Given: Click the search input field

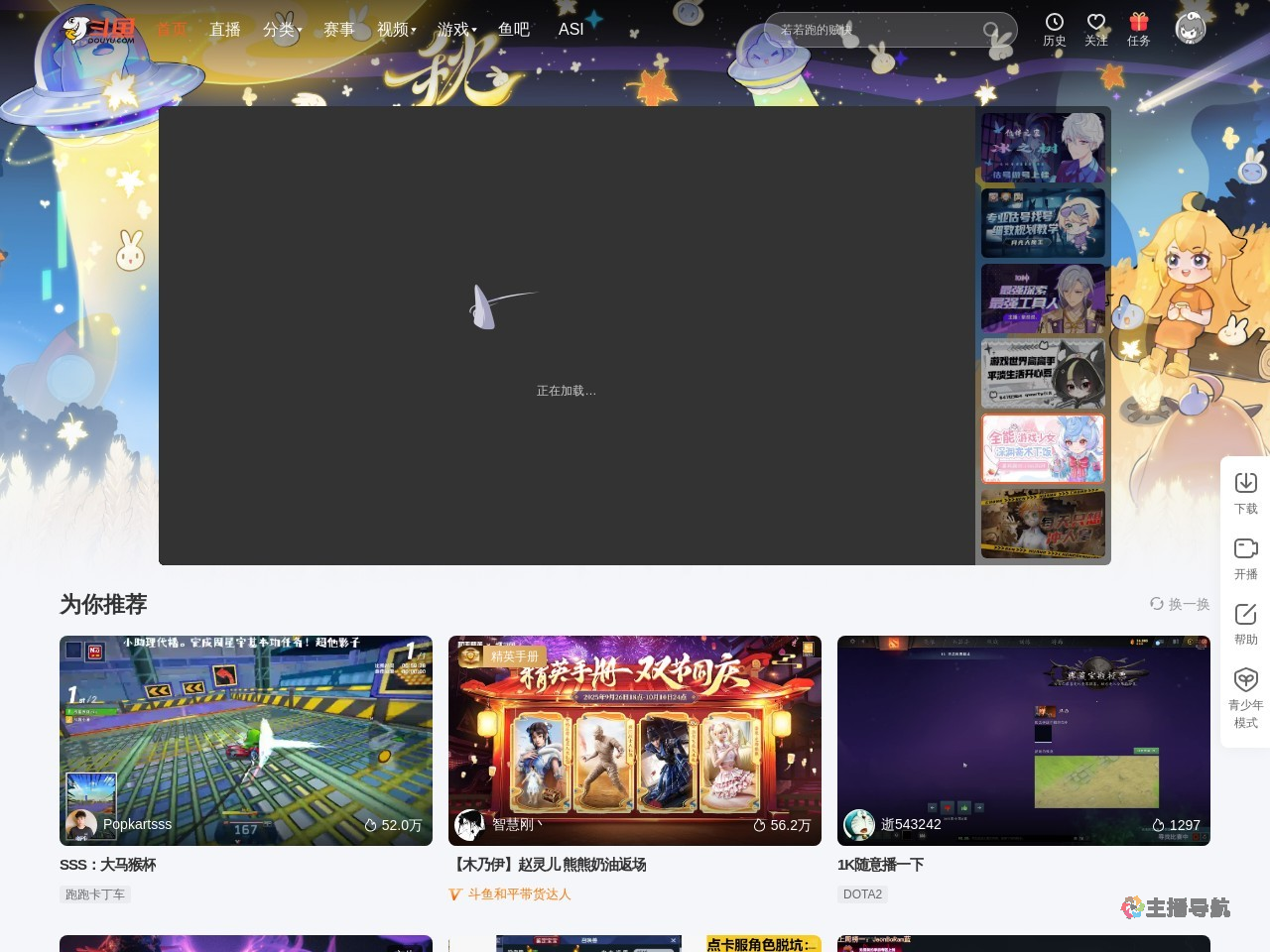Looking at the screenshot, I should click(873, 31).
